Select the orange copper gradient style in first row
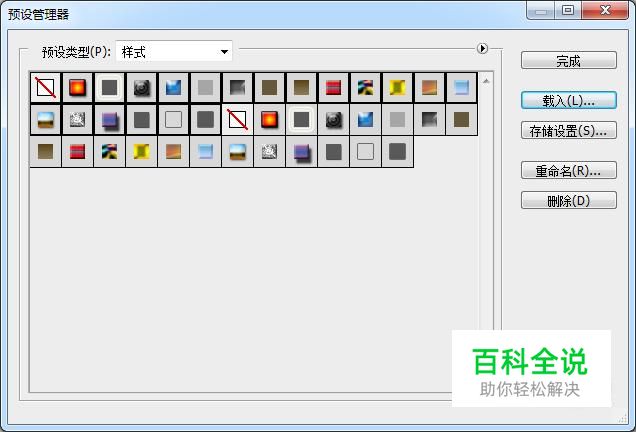The height and width of the screenshot is (432, 636). click(430, 87)
